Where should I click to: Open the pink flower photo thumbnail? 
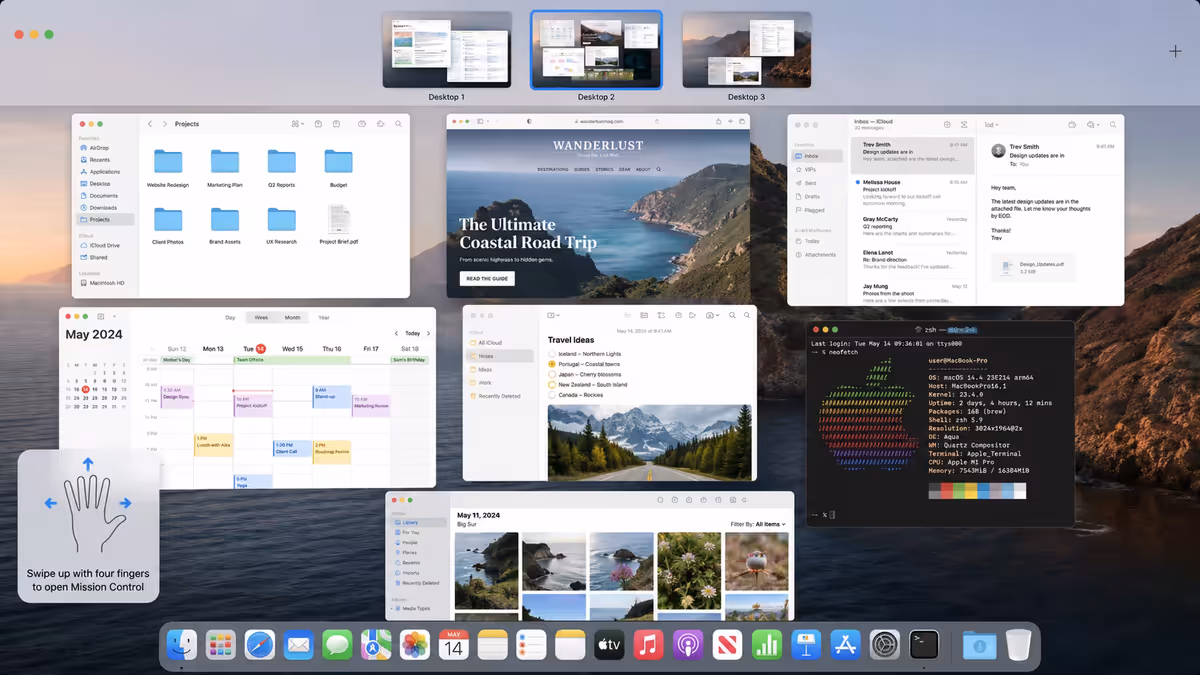(x=622, y=560)
